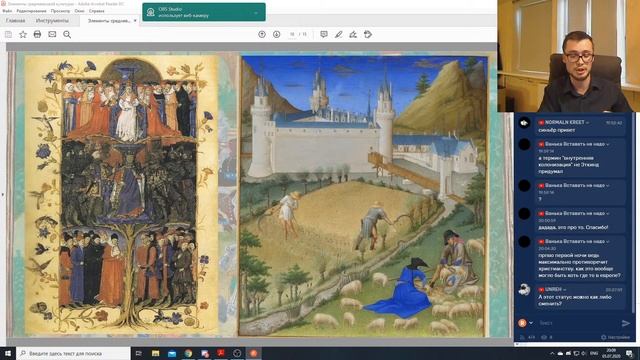Dismiss the OBS Studio webcam notification
The image size is (640, 360).
point(256,12)
